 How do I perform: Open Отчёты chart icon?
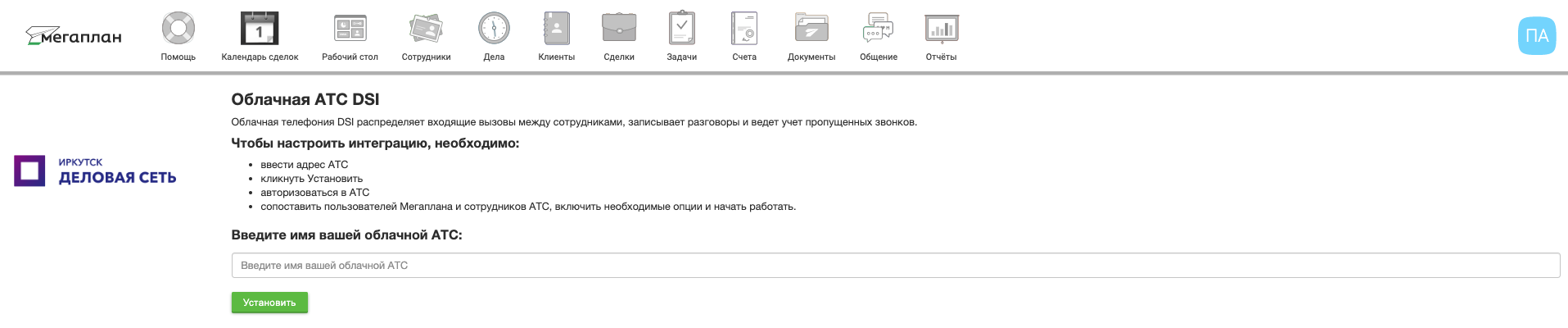click(x=942, y=28)
